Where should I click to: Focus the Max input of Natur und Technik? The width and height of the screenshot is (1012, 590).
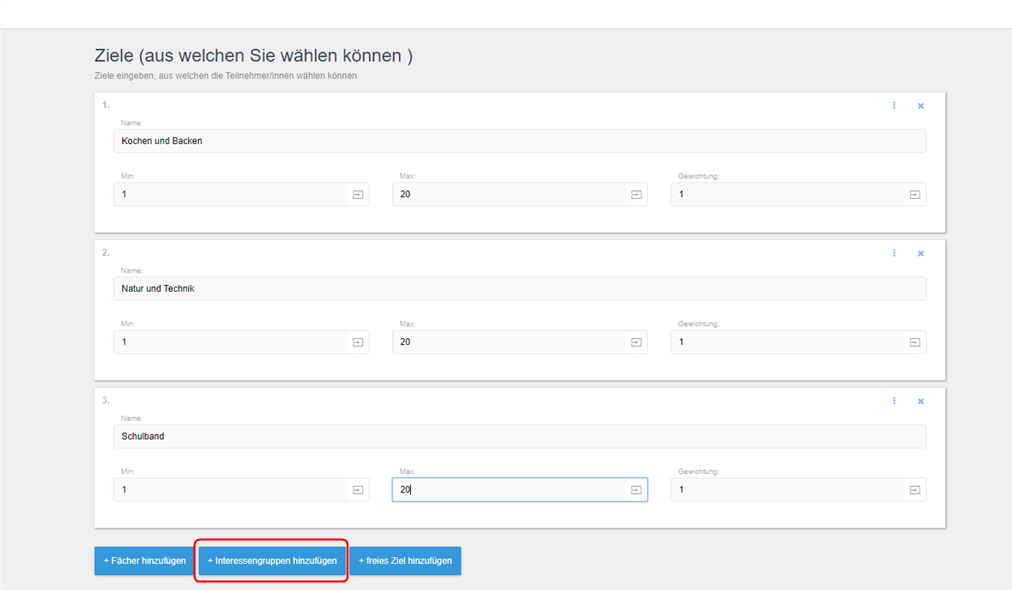[520, 342]
